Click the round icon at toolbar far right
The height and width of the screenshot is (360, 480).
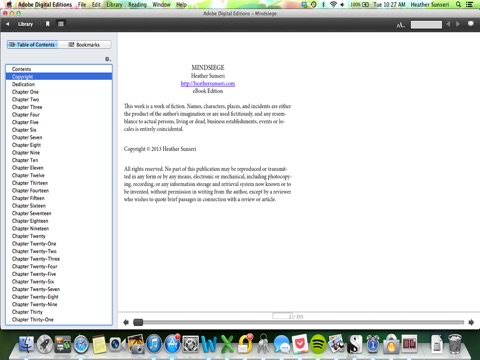(471, 24)
